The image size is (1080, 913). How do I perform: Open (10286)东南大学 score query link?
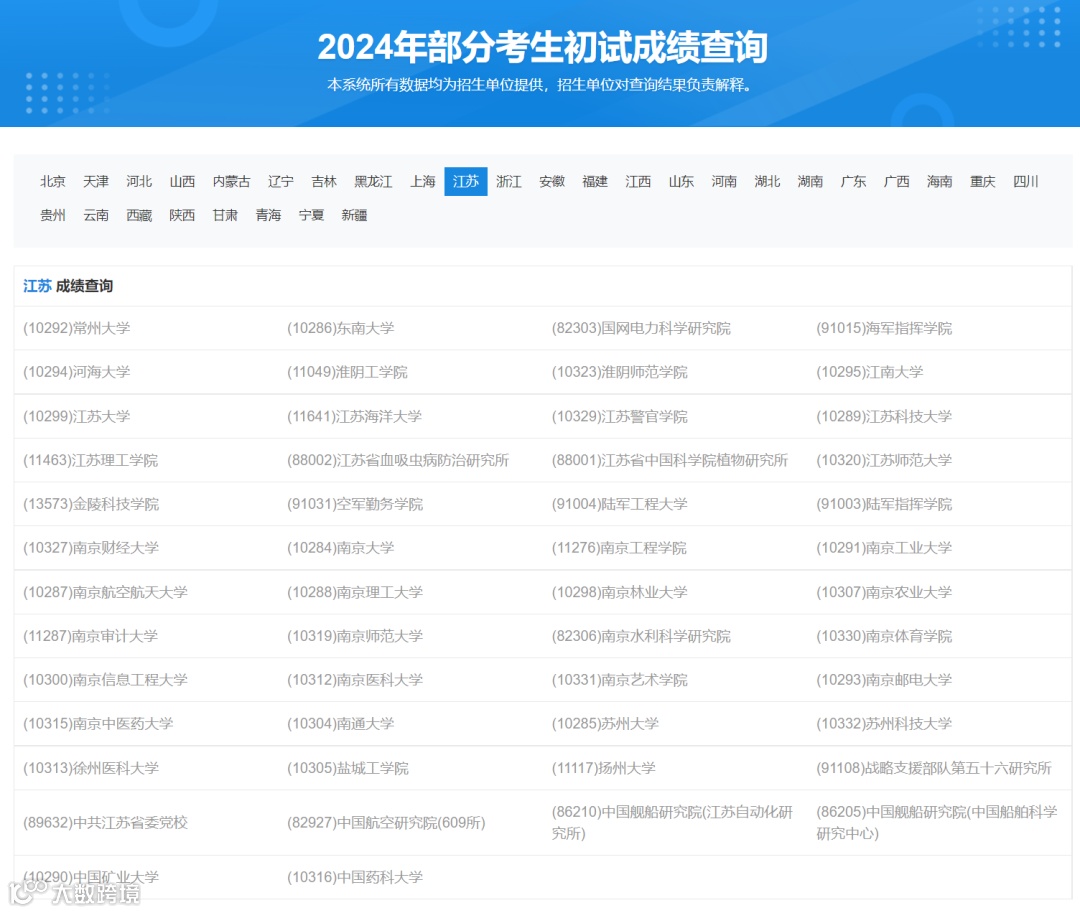pos(340,328)
